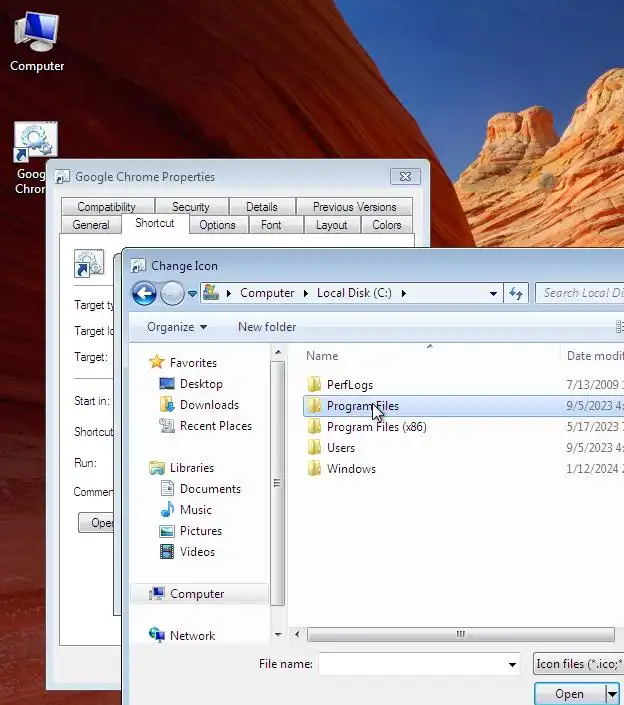Click the 1/12/2024 date of Windows
624x705 pixels.
click(595, 469)
